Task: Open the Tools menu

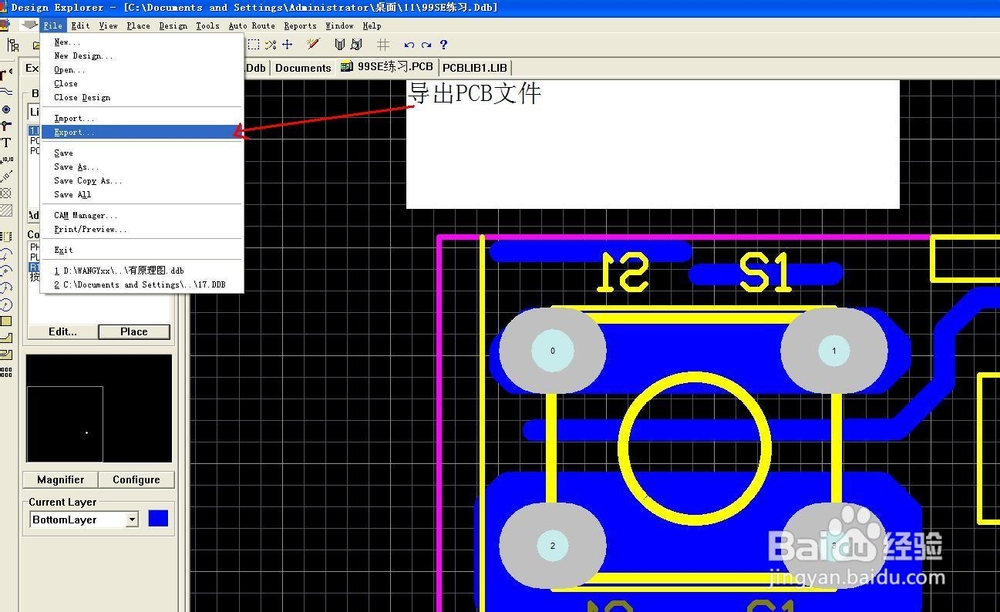Action: [207, 26]
